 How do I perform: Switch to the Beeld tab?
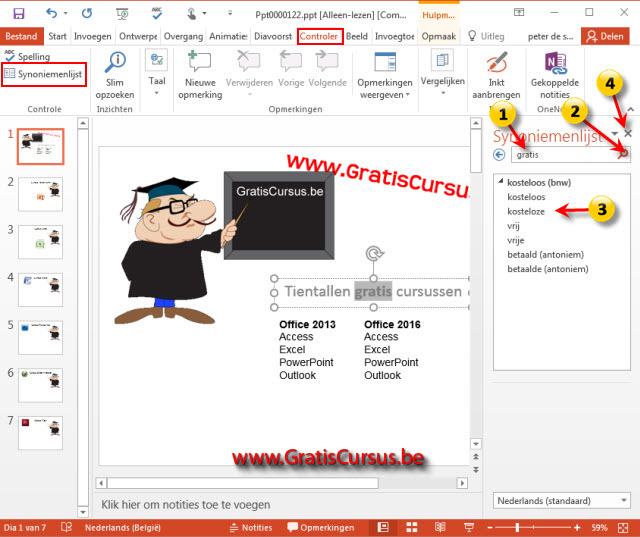tap(357, 36)
